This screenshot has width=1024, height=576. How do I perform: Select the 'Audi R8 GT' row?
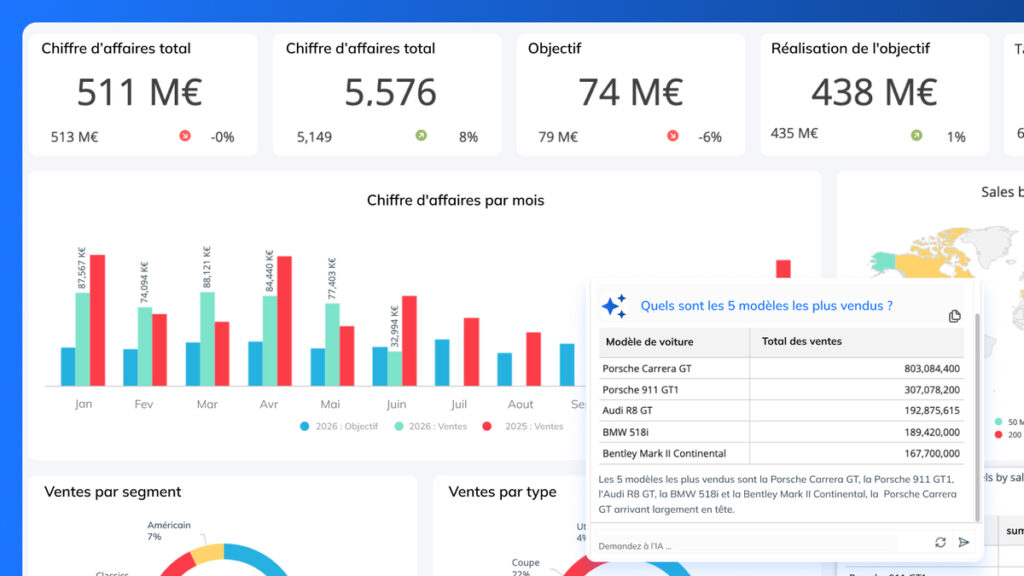(781, 411)
